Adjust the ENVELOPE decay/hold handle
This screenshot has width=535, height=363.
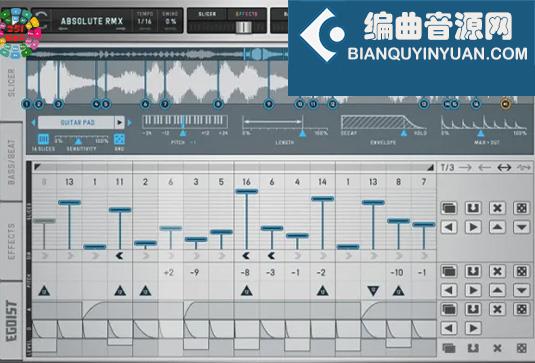pos(404,133)
